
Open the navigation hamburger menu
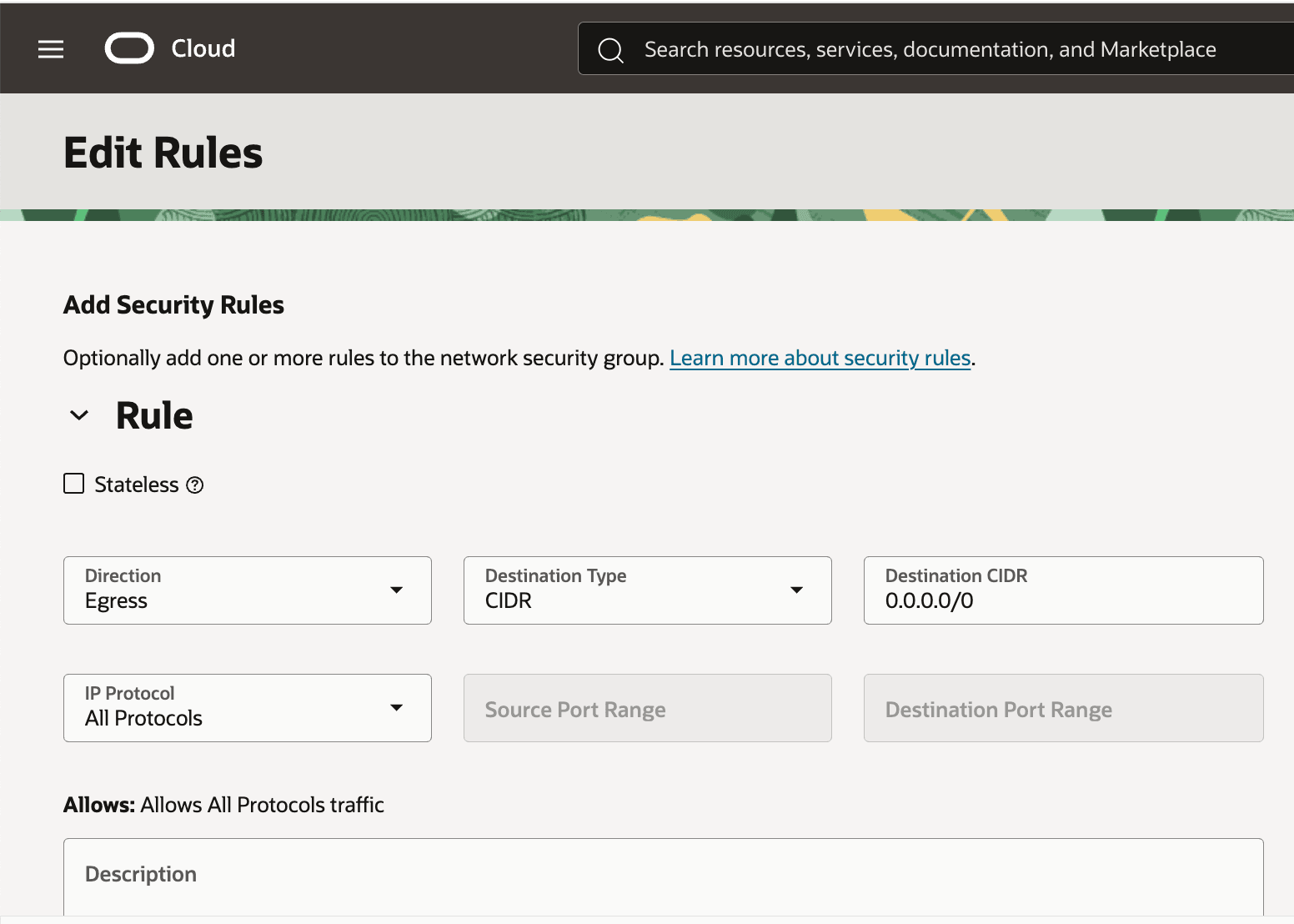pyautogui.click(x=50, y=48)
